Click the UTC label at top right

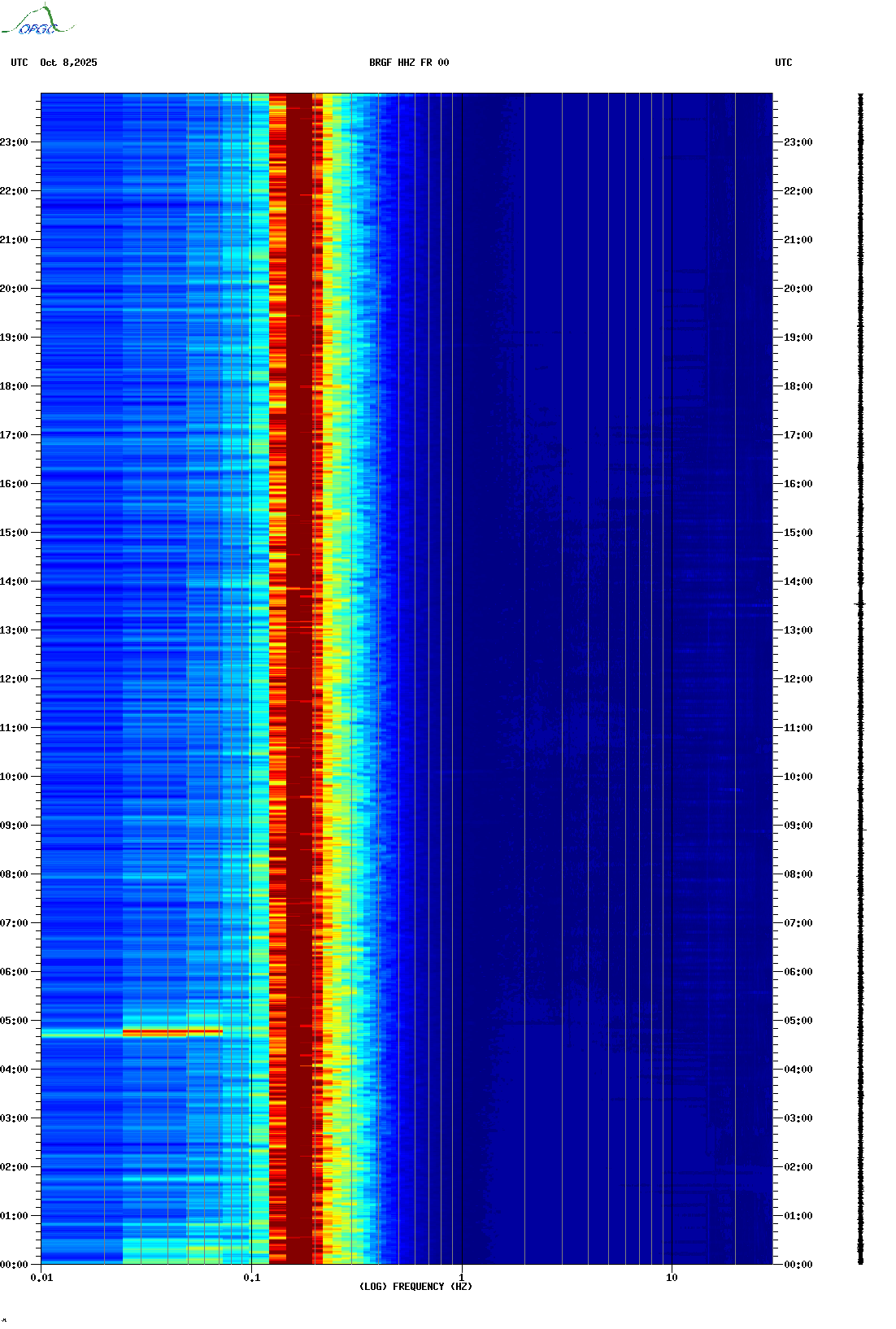[x=783, y=63]
